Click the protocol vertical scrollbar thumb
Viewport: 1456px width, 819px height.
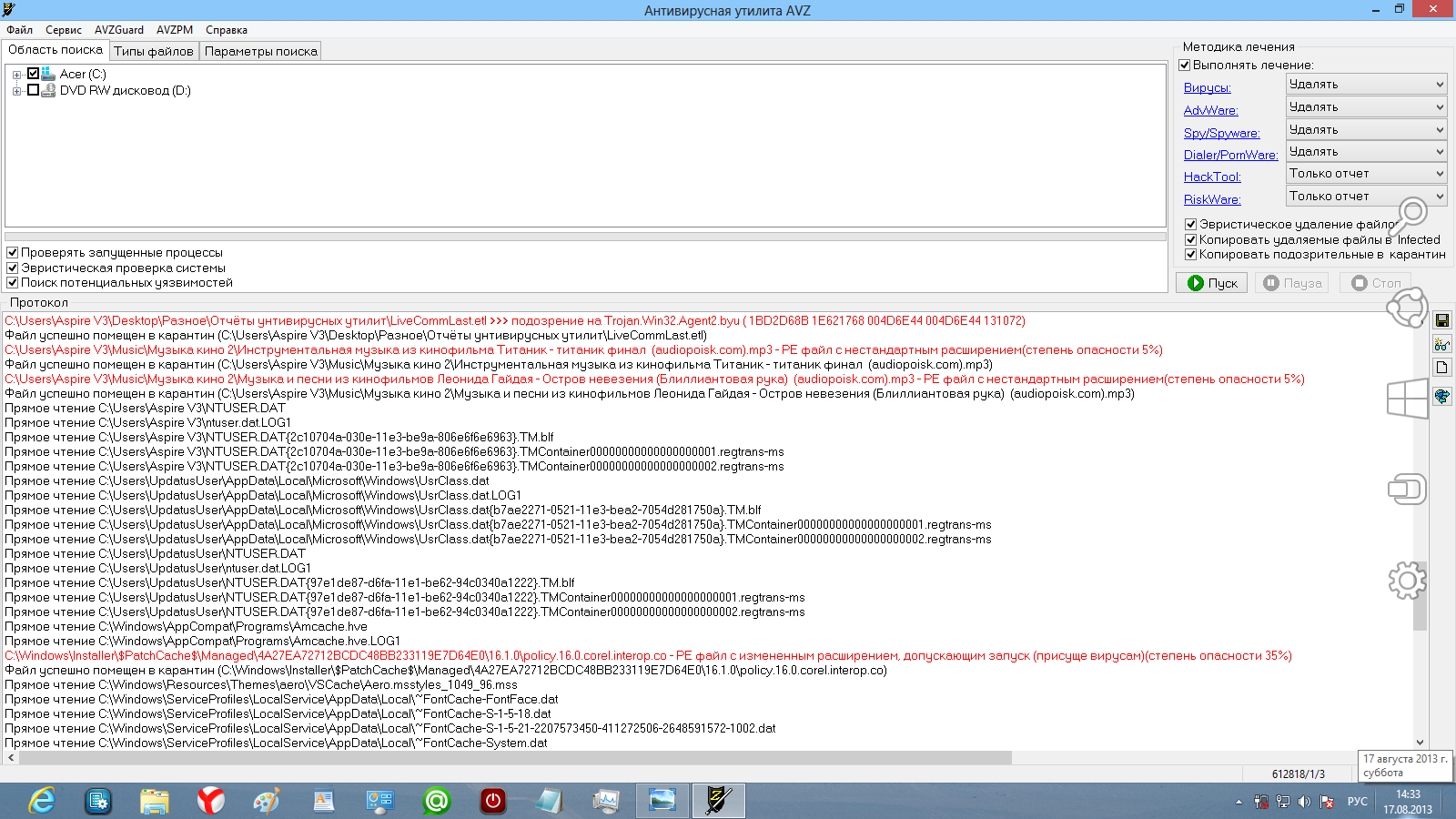(x=1420, y=597)
